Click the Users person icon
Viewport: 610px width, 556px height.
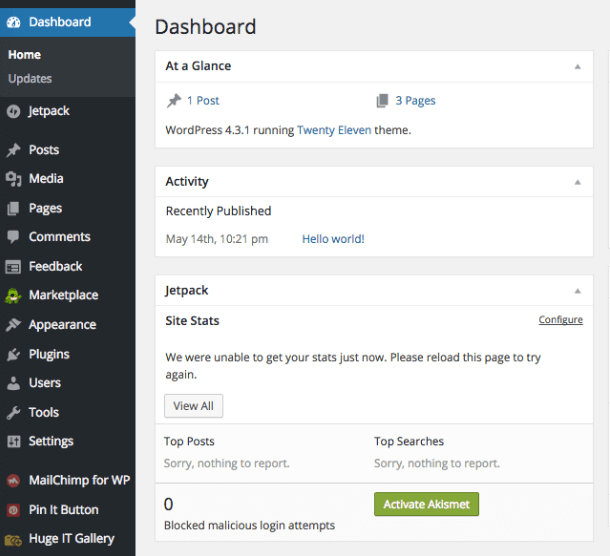point(13,383)
